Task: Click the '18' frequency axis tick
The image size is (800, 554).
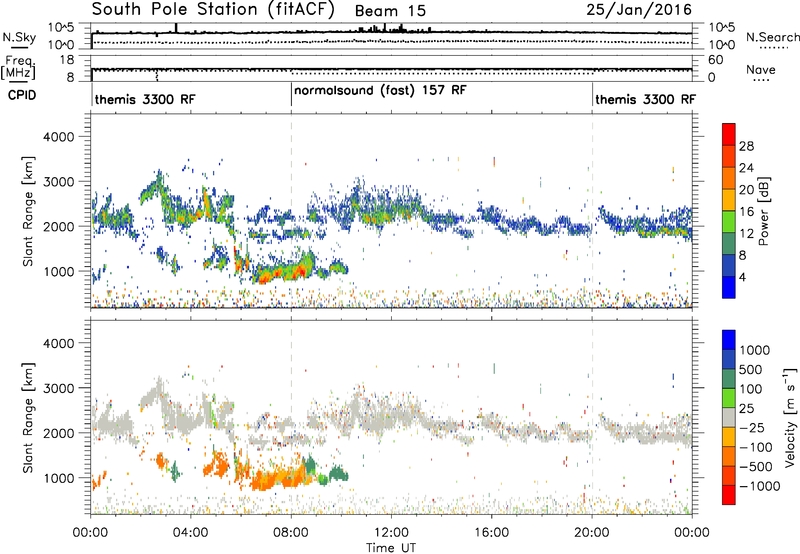Action: coord(67,60)
